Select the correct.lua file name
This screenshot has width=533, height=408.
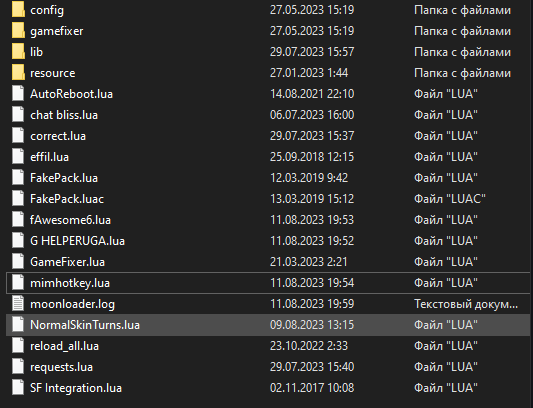click(x=58, y=136)
